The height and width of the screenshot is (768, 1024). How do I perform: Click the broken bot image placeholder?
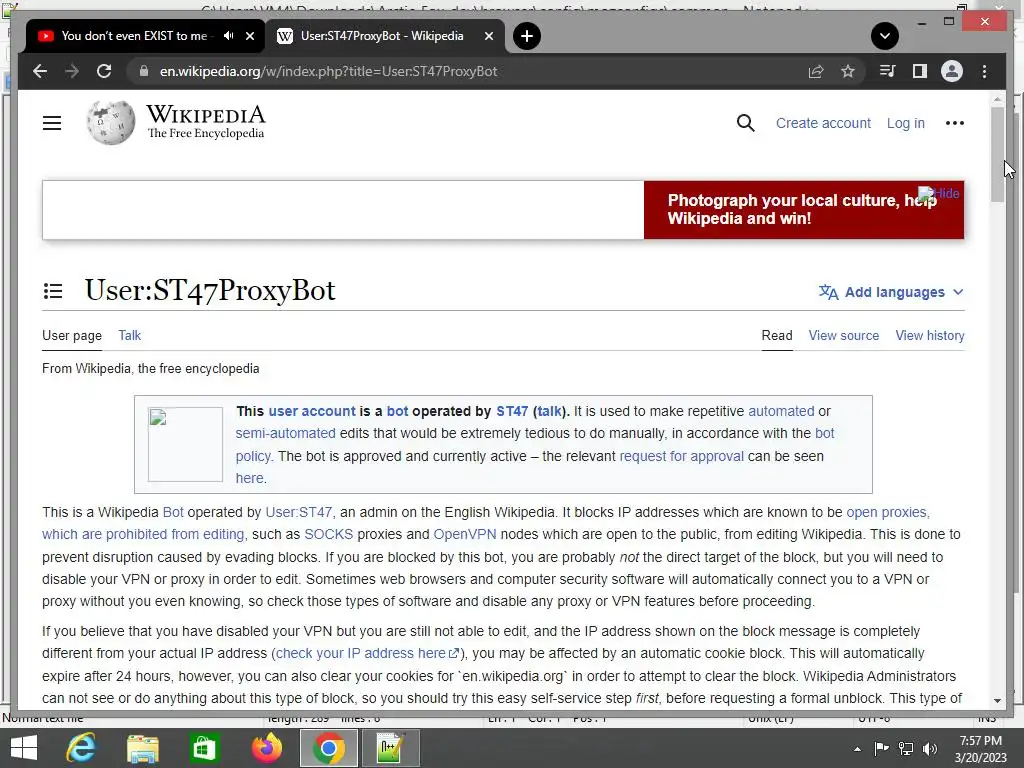click(x=185, y=444)
